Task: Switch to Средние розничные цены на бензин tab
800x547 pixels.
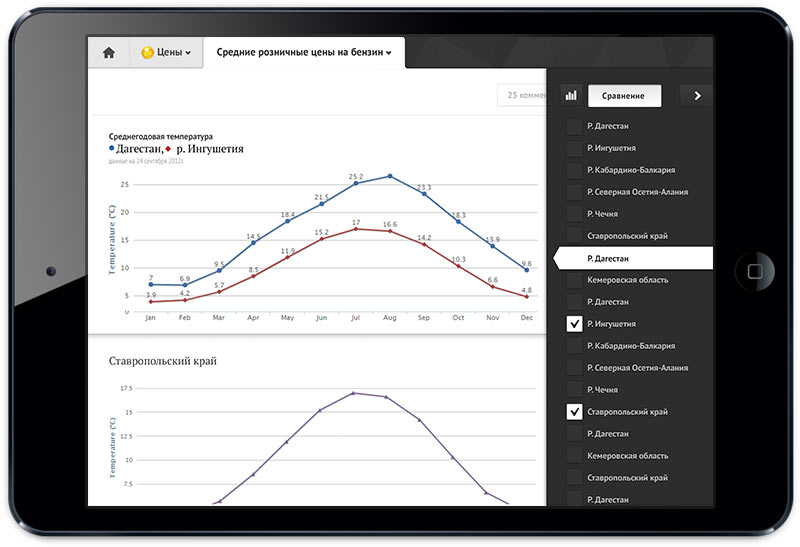Action: pyautogui.click(x=300, y=53)
